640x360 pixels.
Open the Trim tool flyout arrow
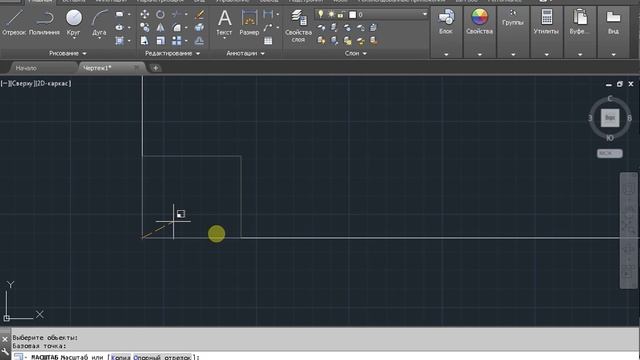tap(187, 15)
